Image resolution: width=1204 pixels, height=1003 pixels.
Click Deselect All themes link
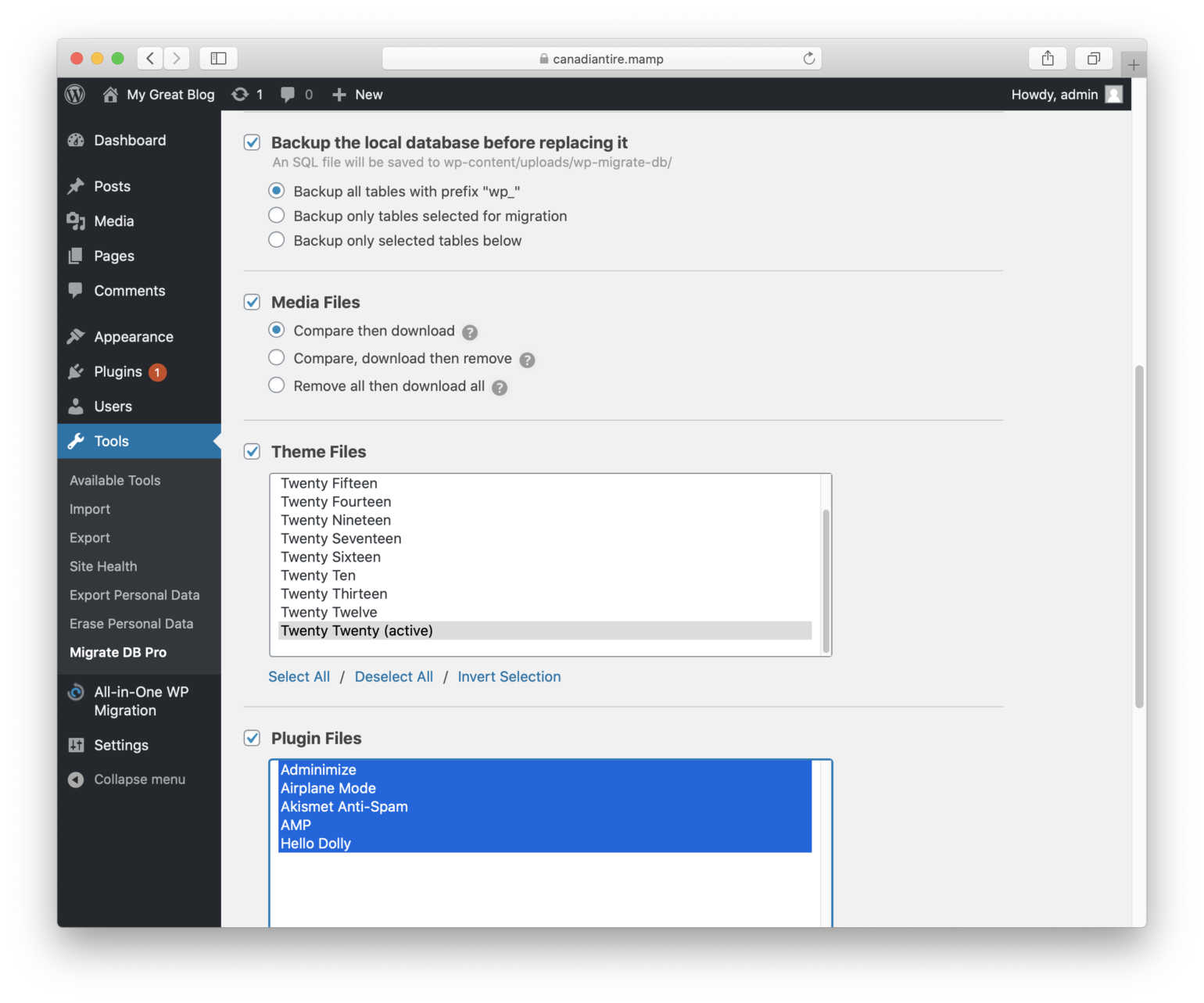click(x=394, y=677)
